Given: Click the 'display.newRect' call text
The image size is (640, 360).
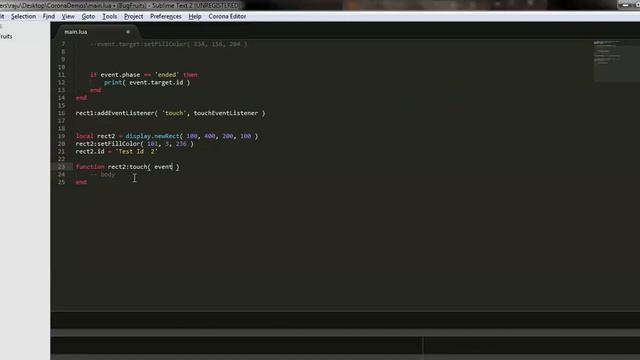Looking at the screenshot, I should click(152, 136).
